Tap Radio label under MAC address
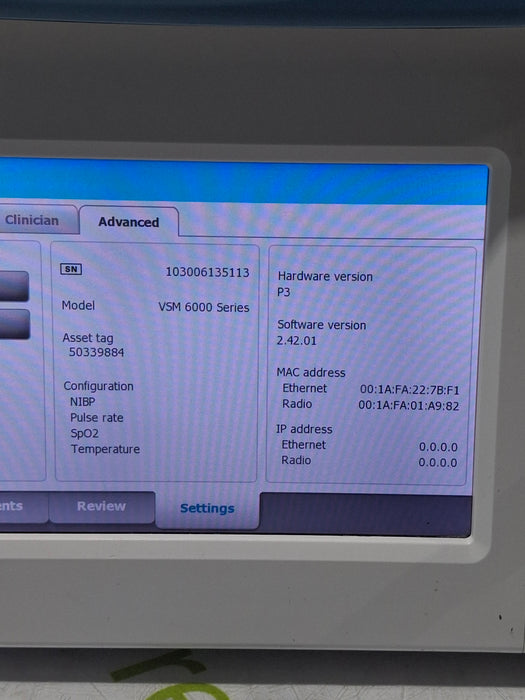 pyautogui.click(x=297, y=404)
